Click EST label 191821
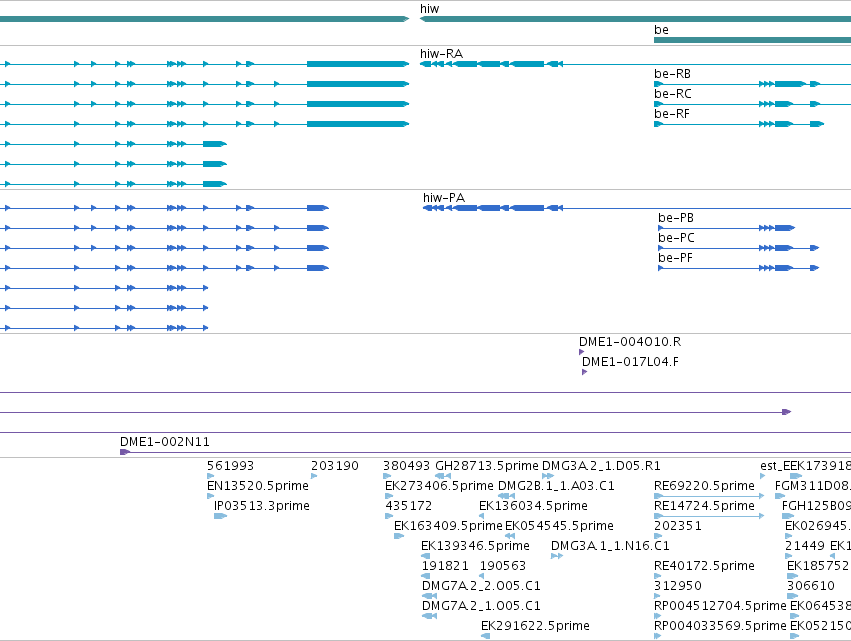 pyautogui.click(x=445, y=566)
